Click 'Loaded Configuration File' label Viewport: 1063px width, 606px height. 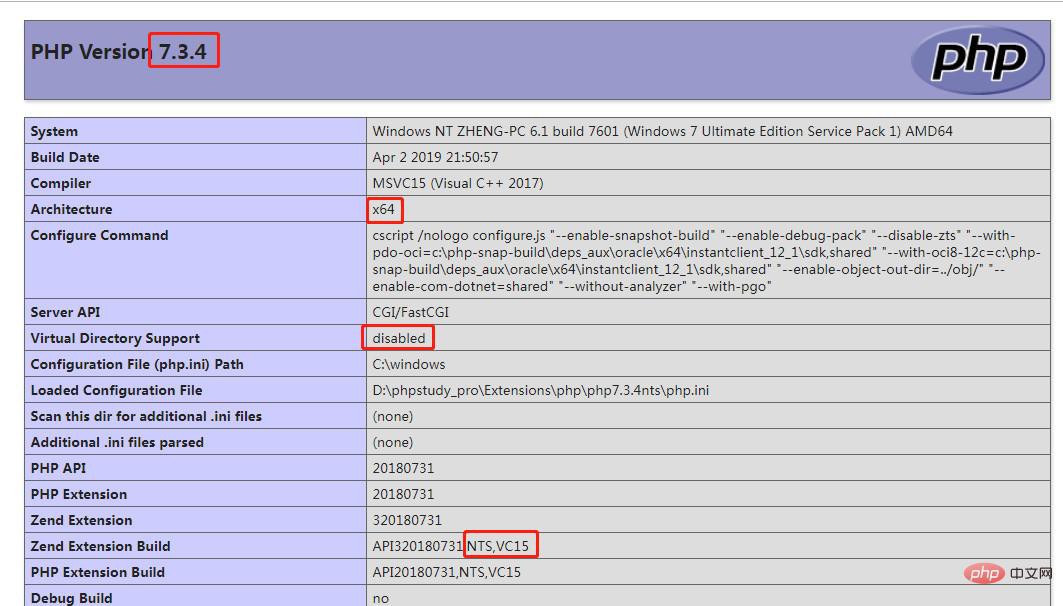tap(116, 390)
